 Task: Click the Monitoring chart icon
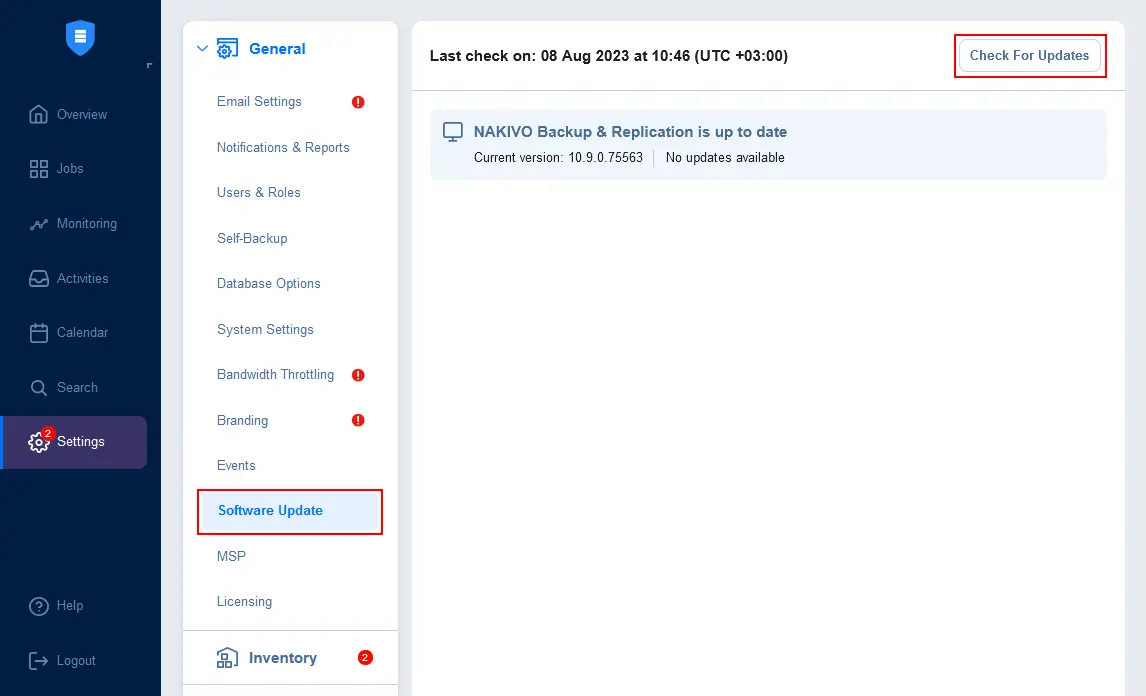(39, 224)
